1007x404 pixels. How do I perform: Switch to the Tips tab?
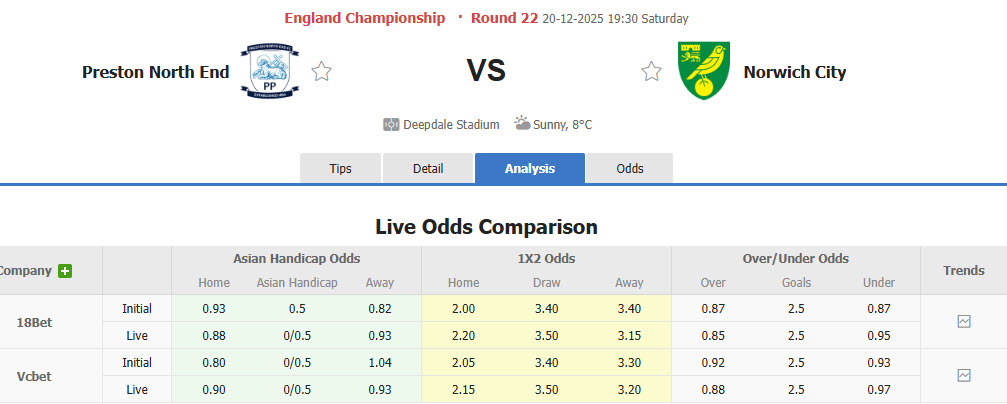[x=341, y=168]
